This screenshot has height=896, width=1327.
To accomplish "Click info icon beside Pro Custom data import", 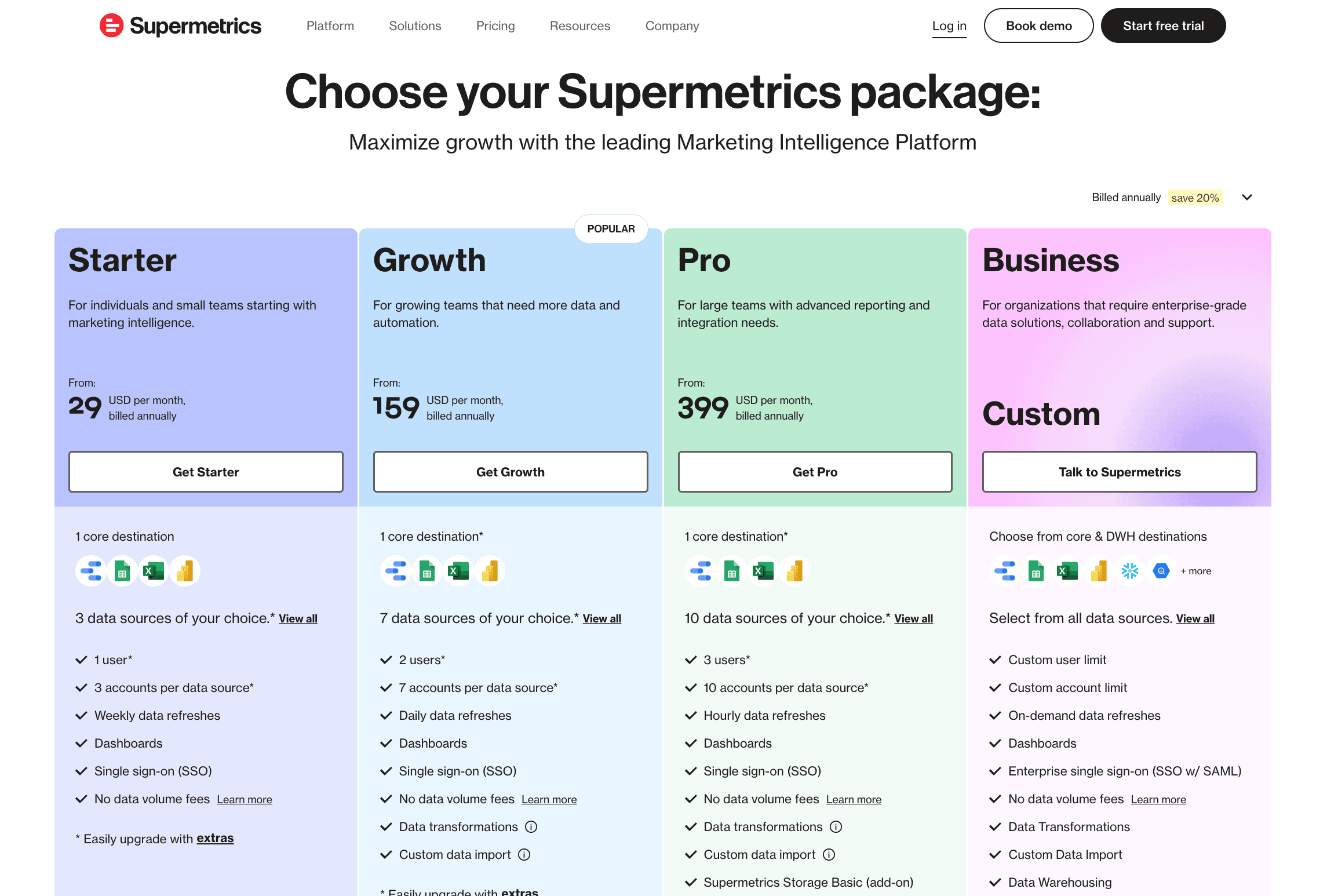I will tap(829, 855).
